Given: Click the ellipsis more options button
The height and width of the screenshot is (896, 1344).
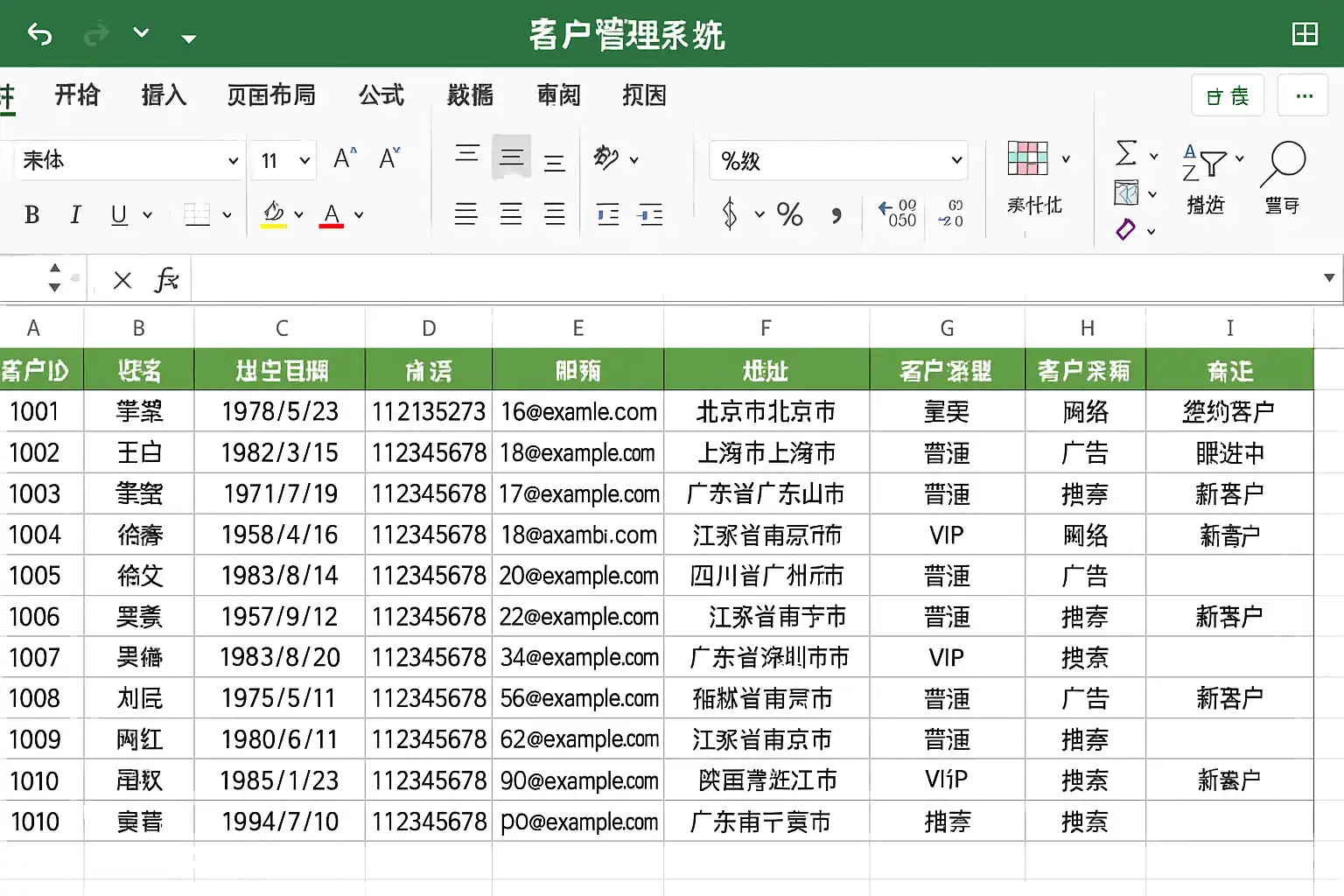Looking at the screenshot, I should 1304,95.
